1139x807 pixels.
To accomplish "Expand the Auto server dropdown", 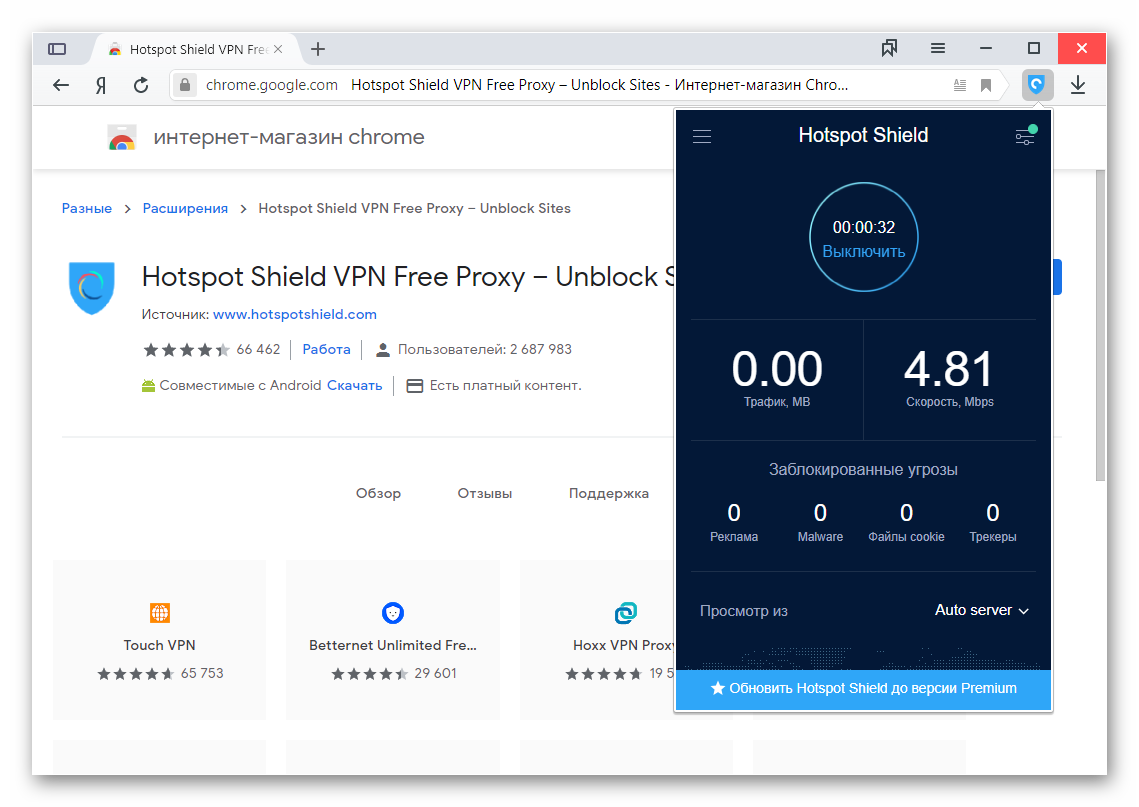I will click(981, 610).
